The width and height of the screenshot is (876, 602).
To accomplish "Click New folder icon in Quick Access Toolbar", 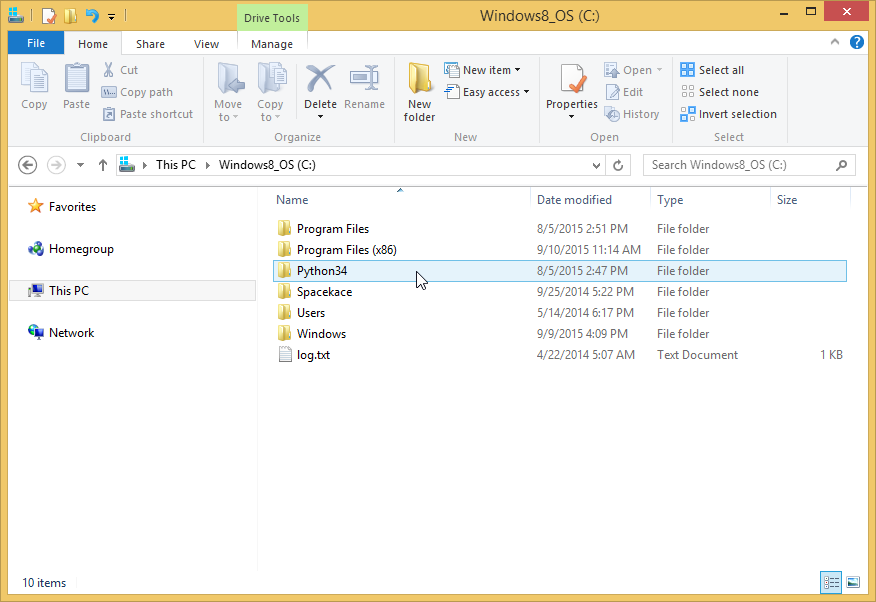I will tap(70, 16).
